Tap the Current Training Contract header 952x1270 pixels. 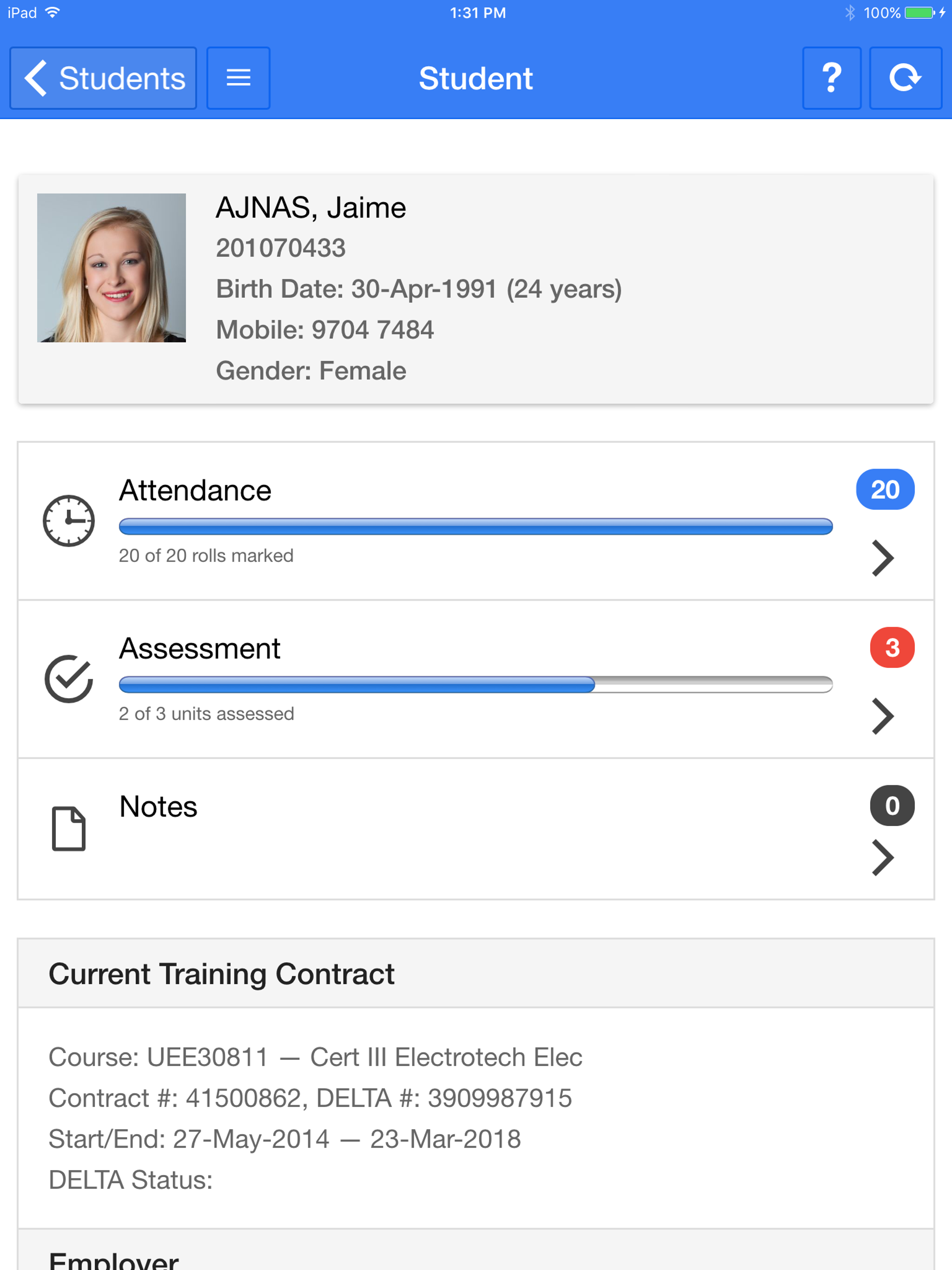(476, 973)
